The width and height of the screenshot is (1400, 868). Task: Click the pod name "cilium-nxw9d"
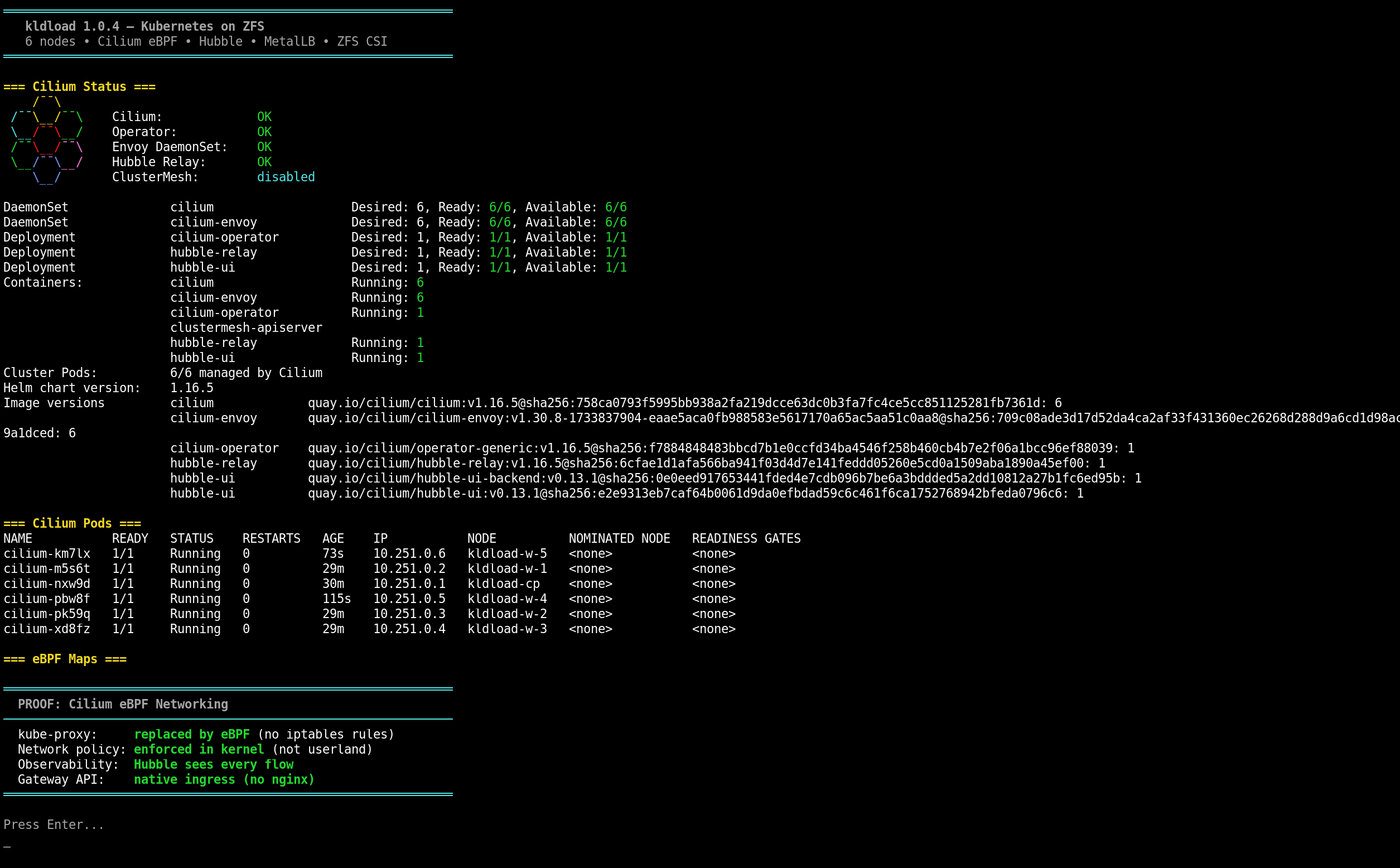[47, 584]
